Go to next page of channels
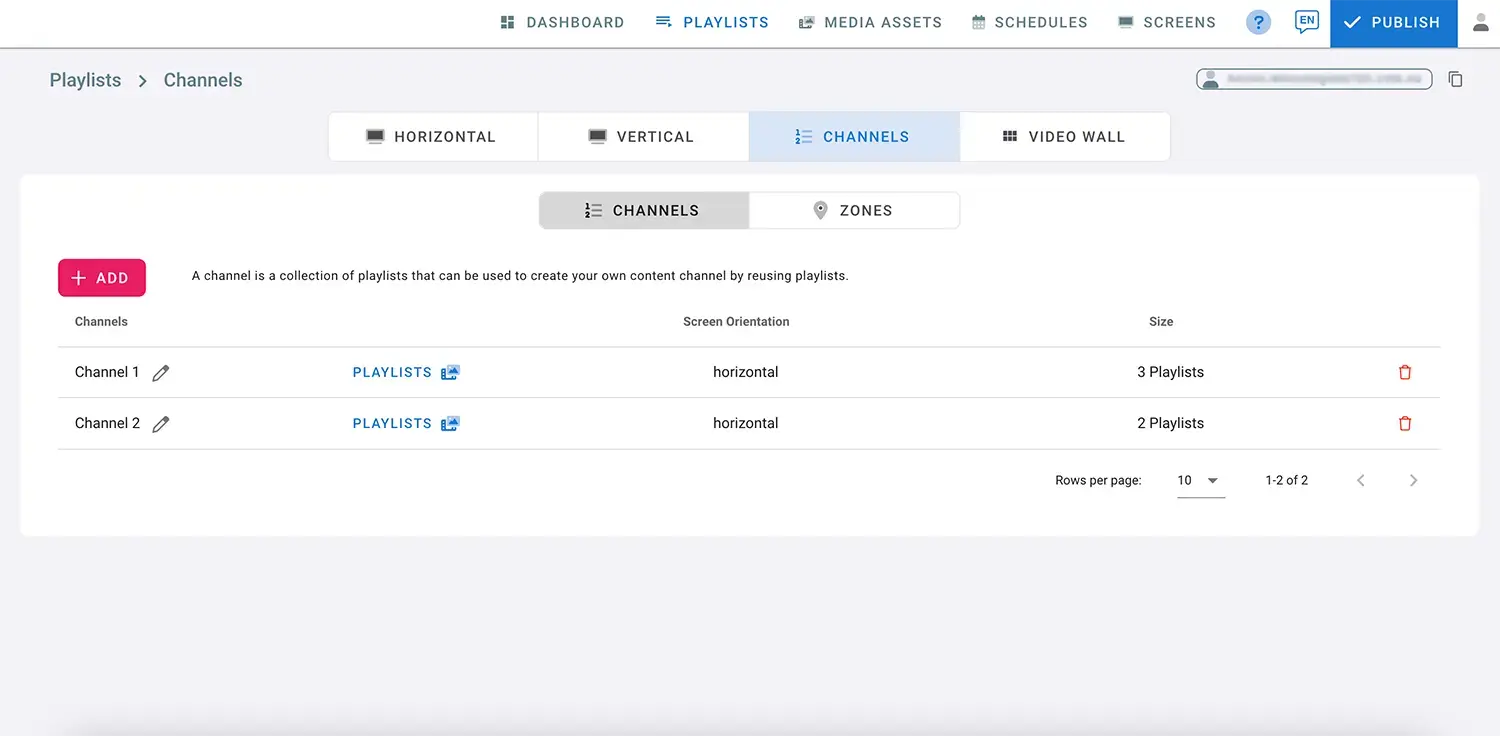 (1413, 480)
